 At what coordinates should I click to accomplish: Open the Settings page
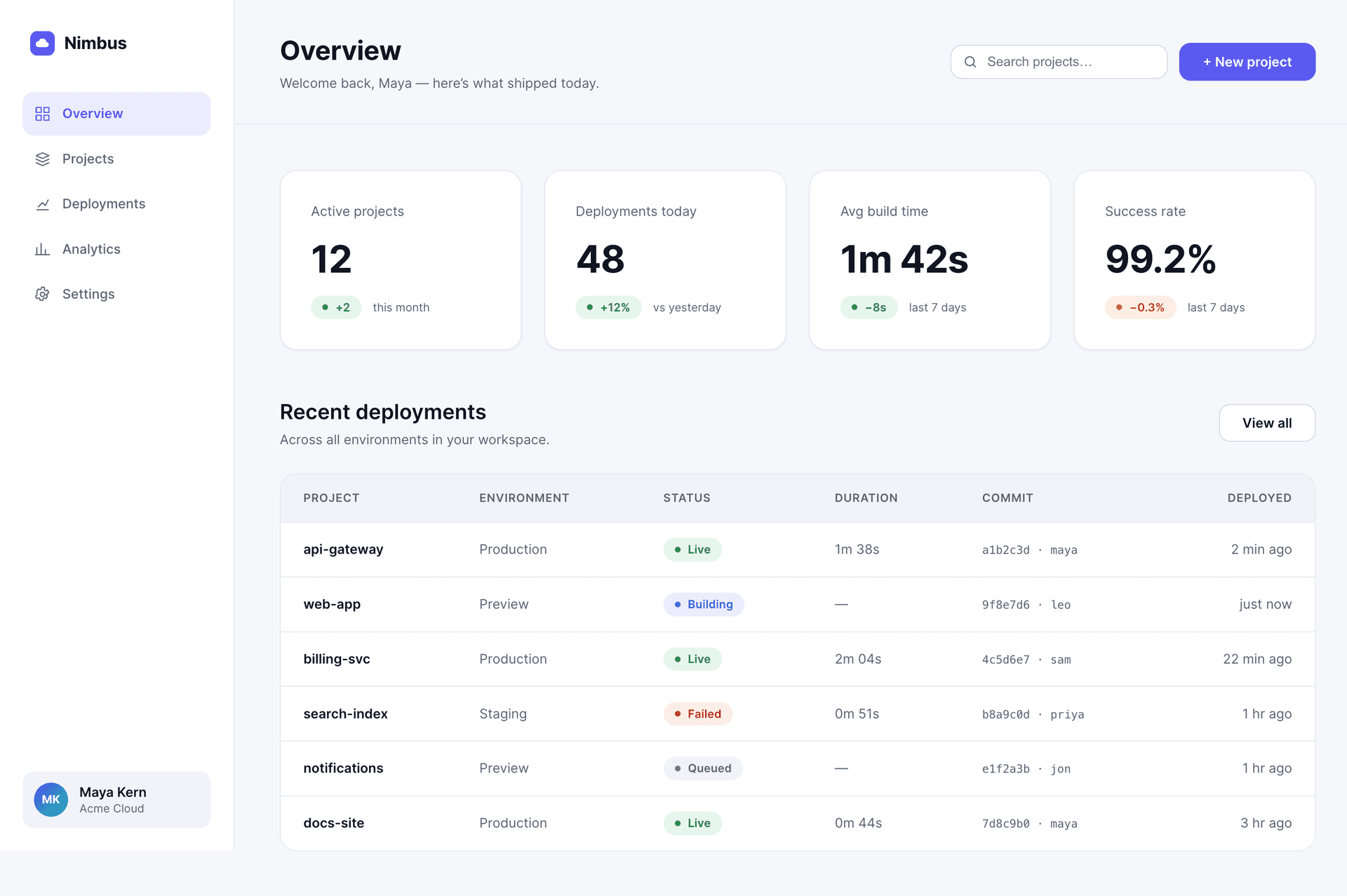(x=116, y=294)
